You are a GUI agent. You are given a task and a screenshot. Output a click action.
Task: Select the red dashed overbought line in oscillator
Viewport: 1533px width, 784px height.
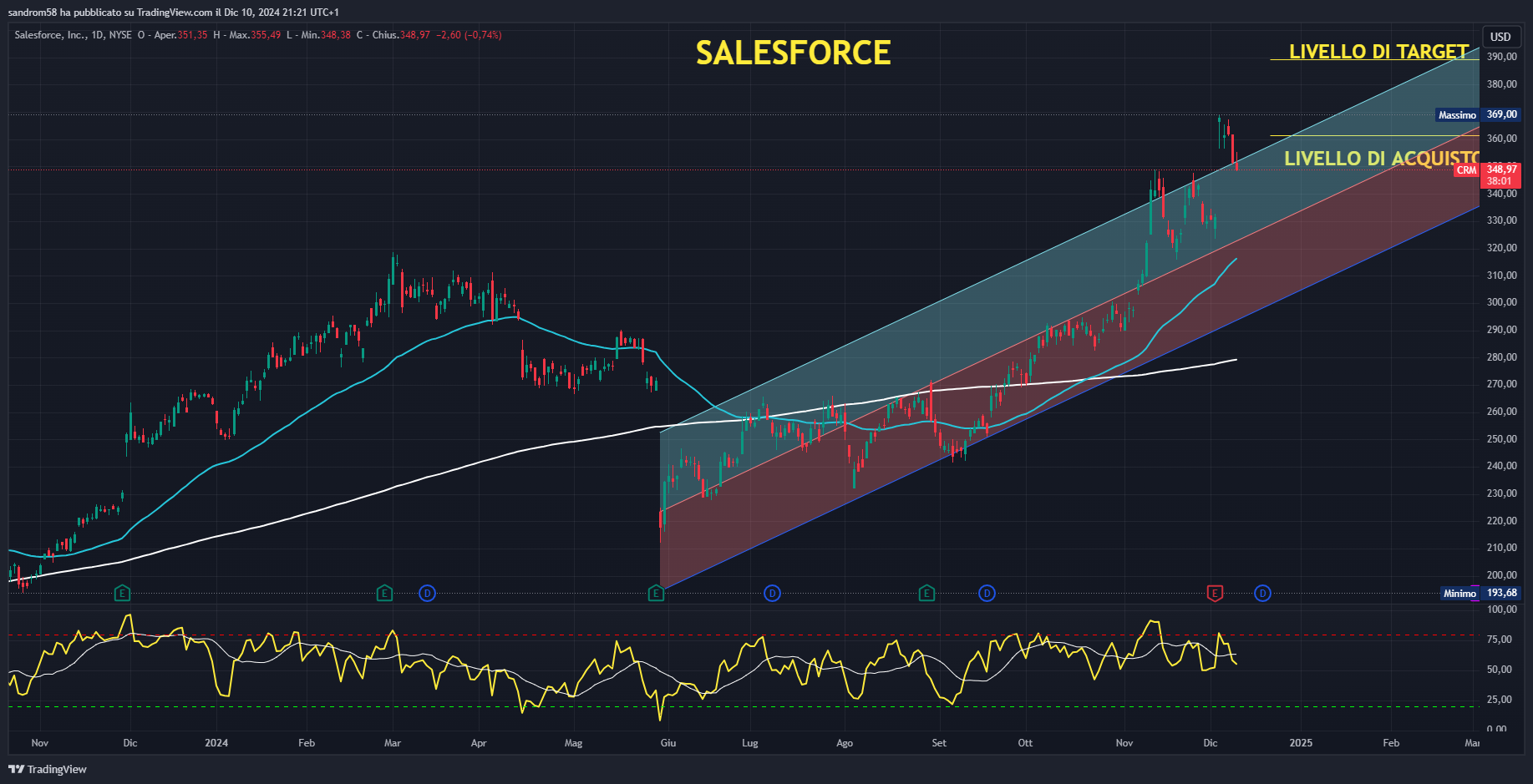tap(744, 635)
